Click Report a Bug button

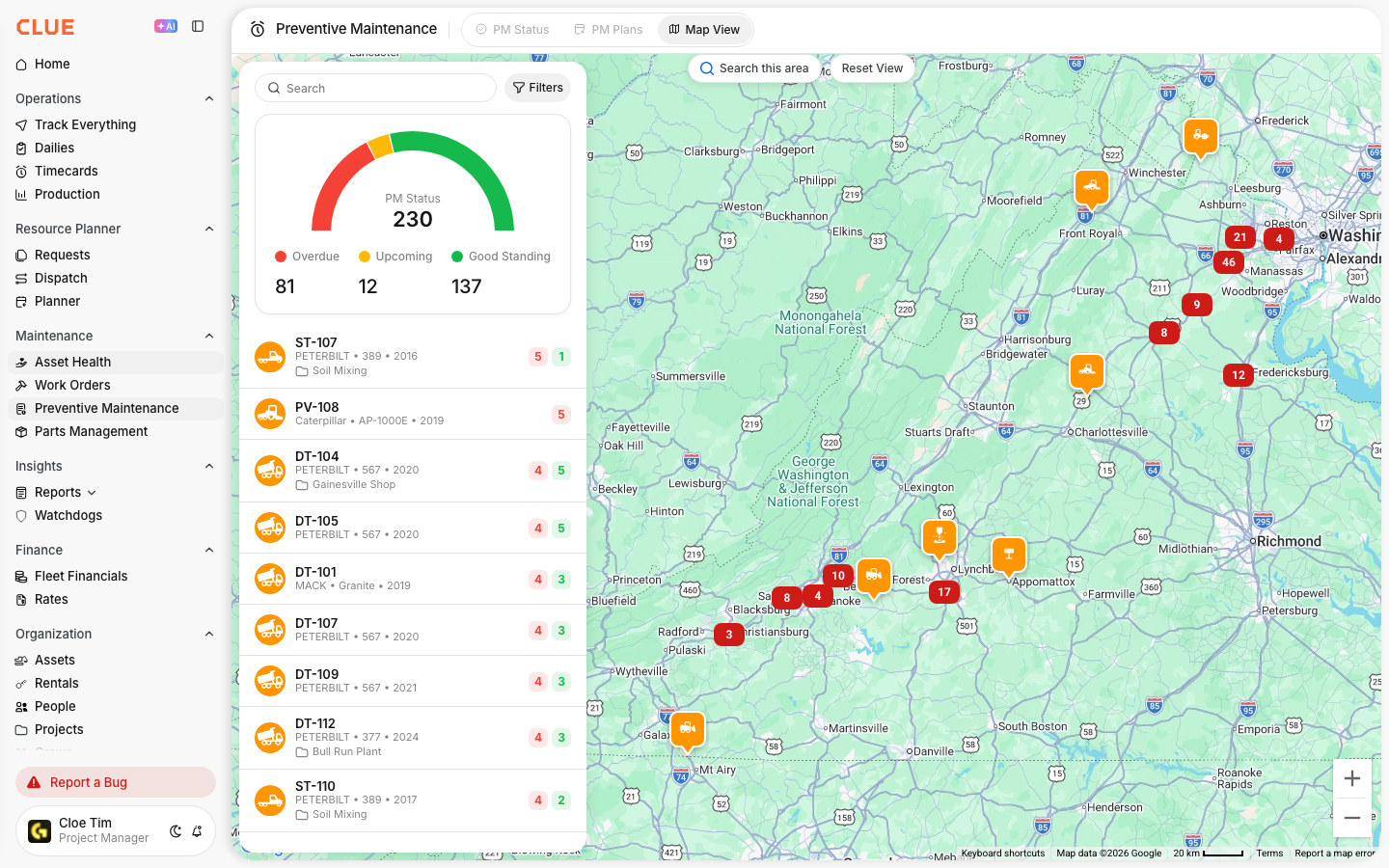pos(116,782)
